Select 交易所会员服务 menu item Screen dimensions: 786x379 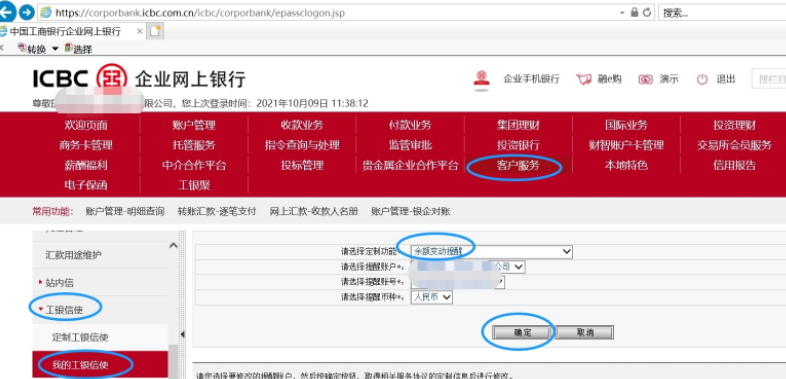pos(734,145)
